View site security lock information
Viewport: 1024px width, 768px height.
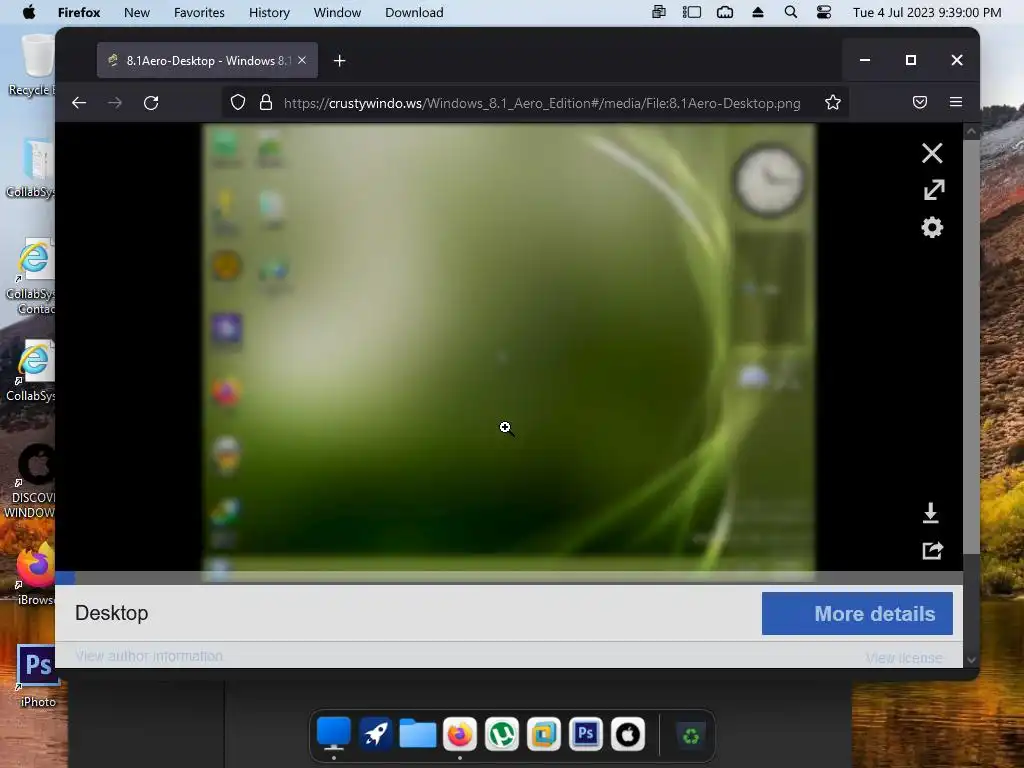pyautogui.click(x=266, y=103)
